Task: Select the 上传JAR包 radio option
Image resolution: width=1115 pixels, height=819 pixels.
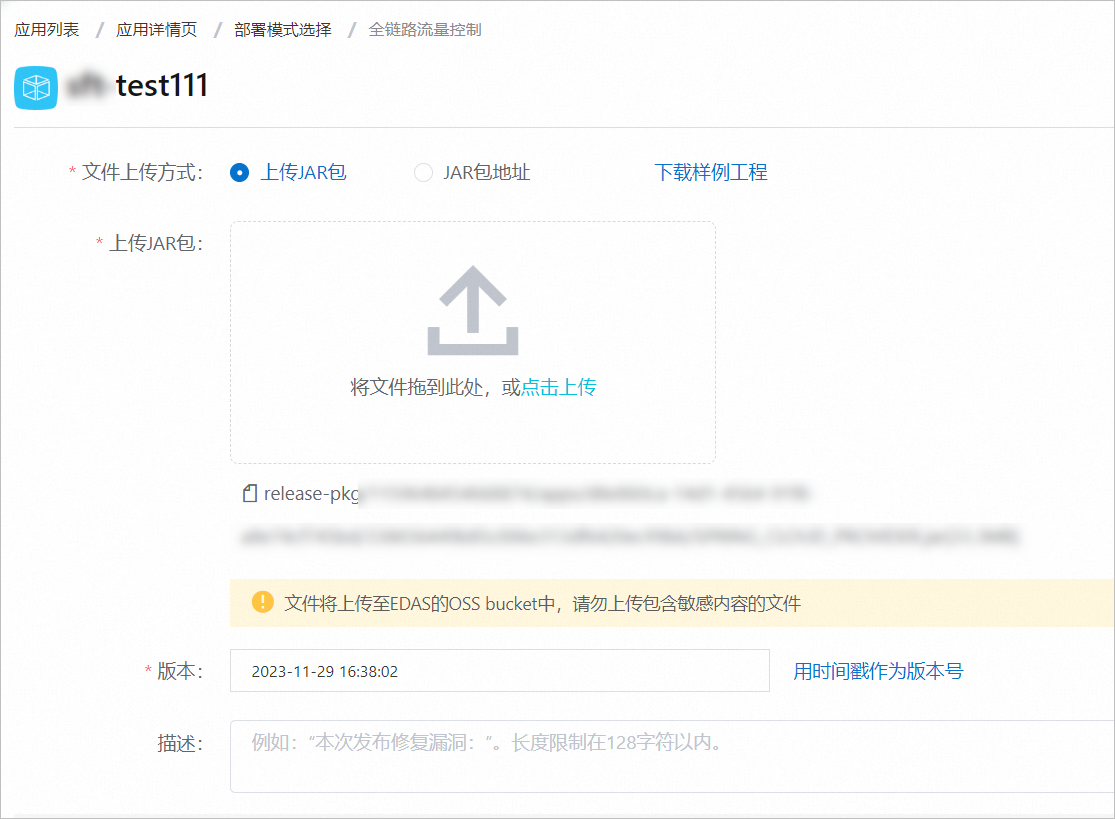Action: point(239,172)
